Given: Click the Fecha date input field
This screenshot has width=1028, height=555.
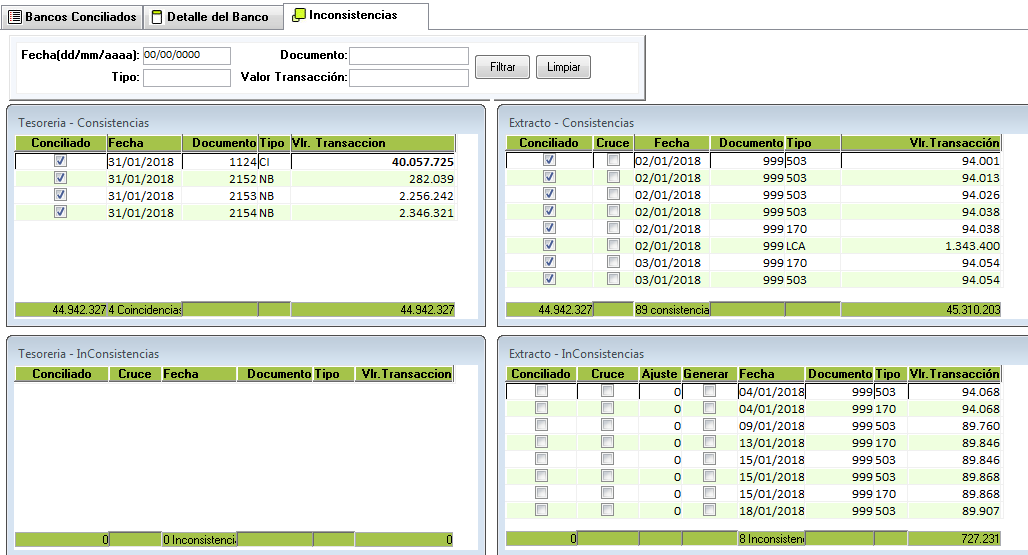Looking at the screenshot, I should [x=187, y=56].
